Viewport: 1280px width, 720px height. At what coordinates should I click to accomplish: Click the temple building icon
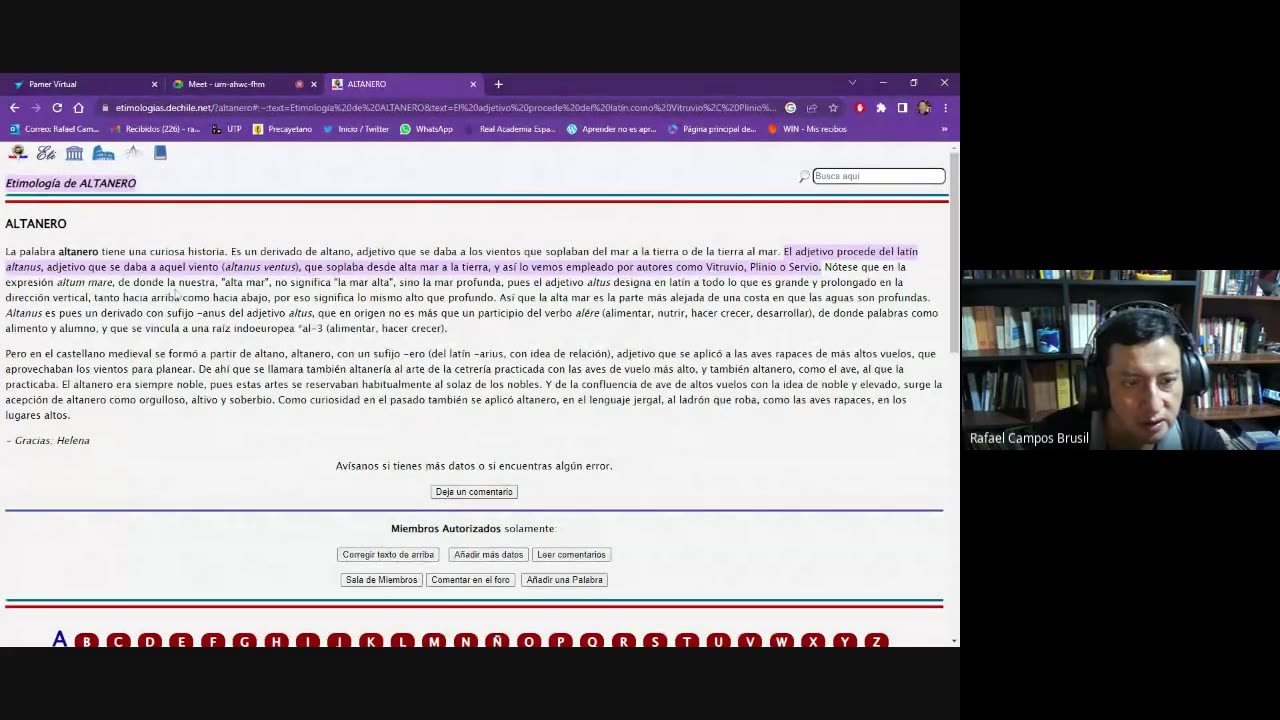(74, 153)
